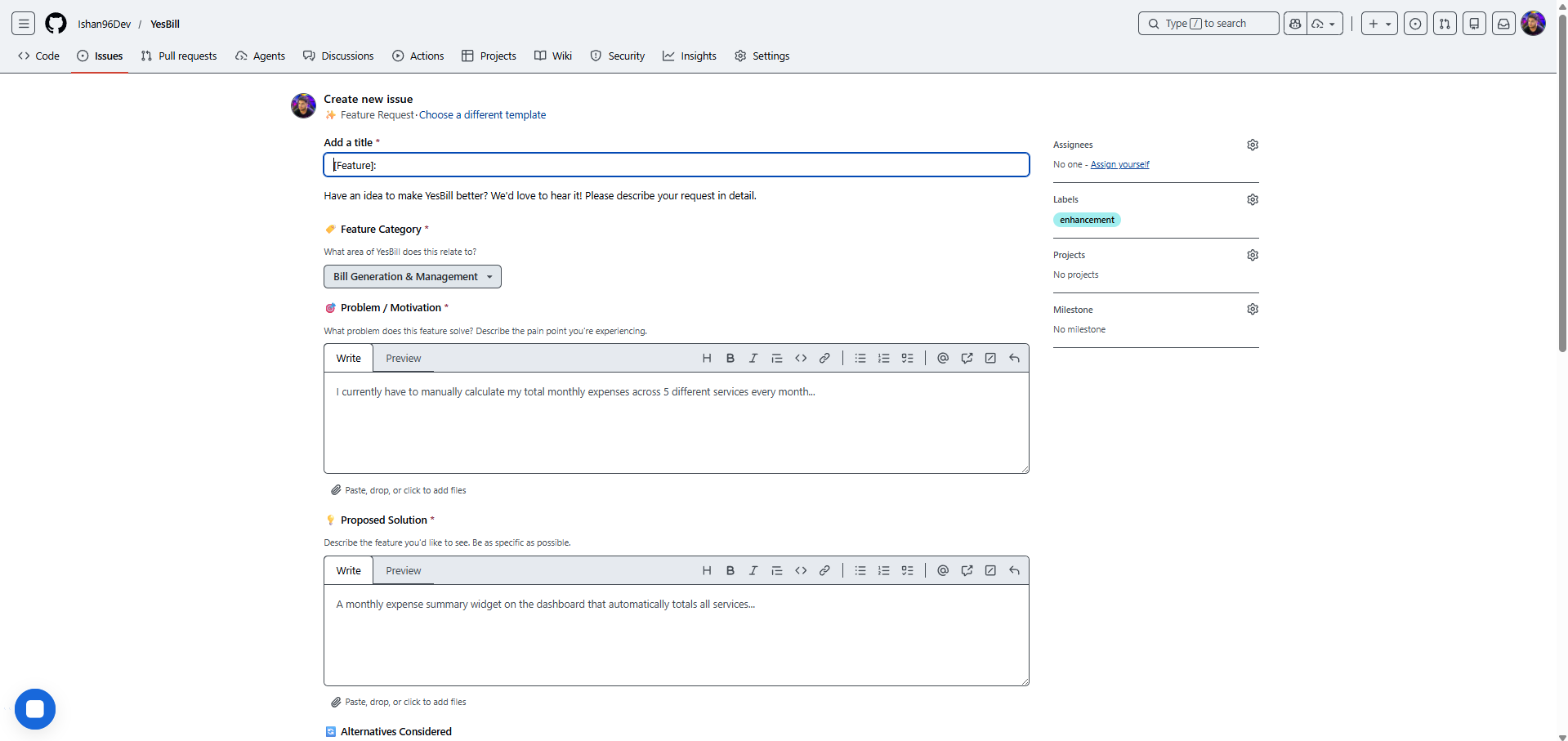Apply bold in the Proposed Solution editor

(730, 570)
